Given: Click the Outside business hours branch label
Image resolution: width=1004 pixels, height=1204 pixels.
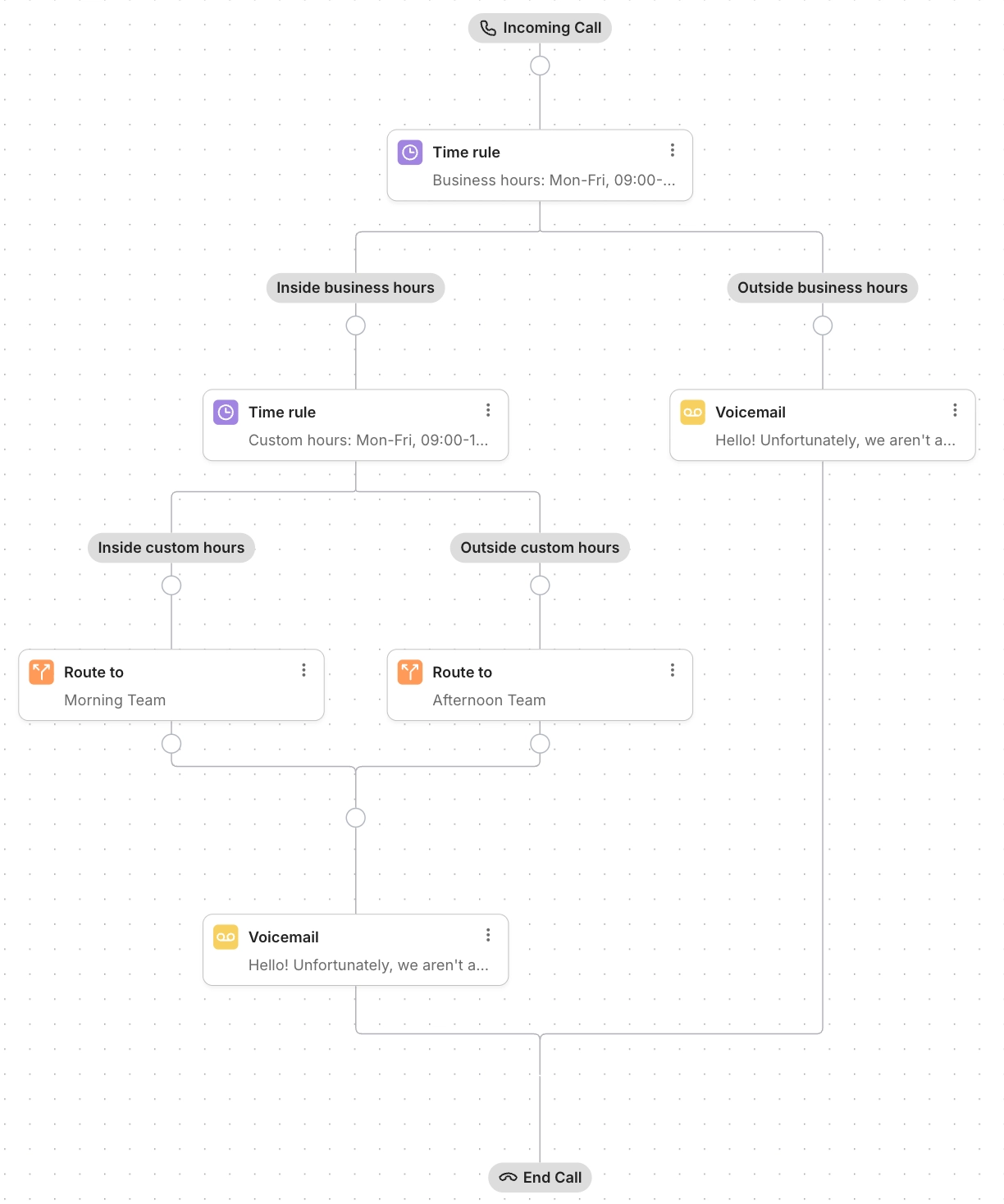Looking at the screenshot, I should coord(821,287).
